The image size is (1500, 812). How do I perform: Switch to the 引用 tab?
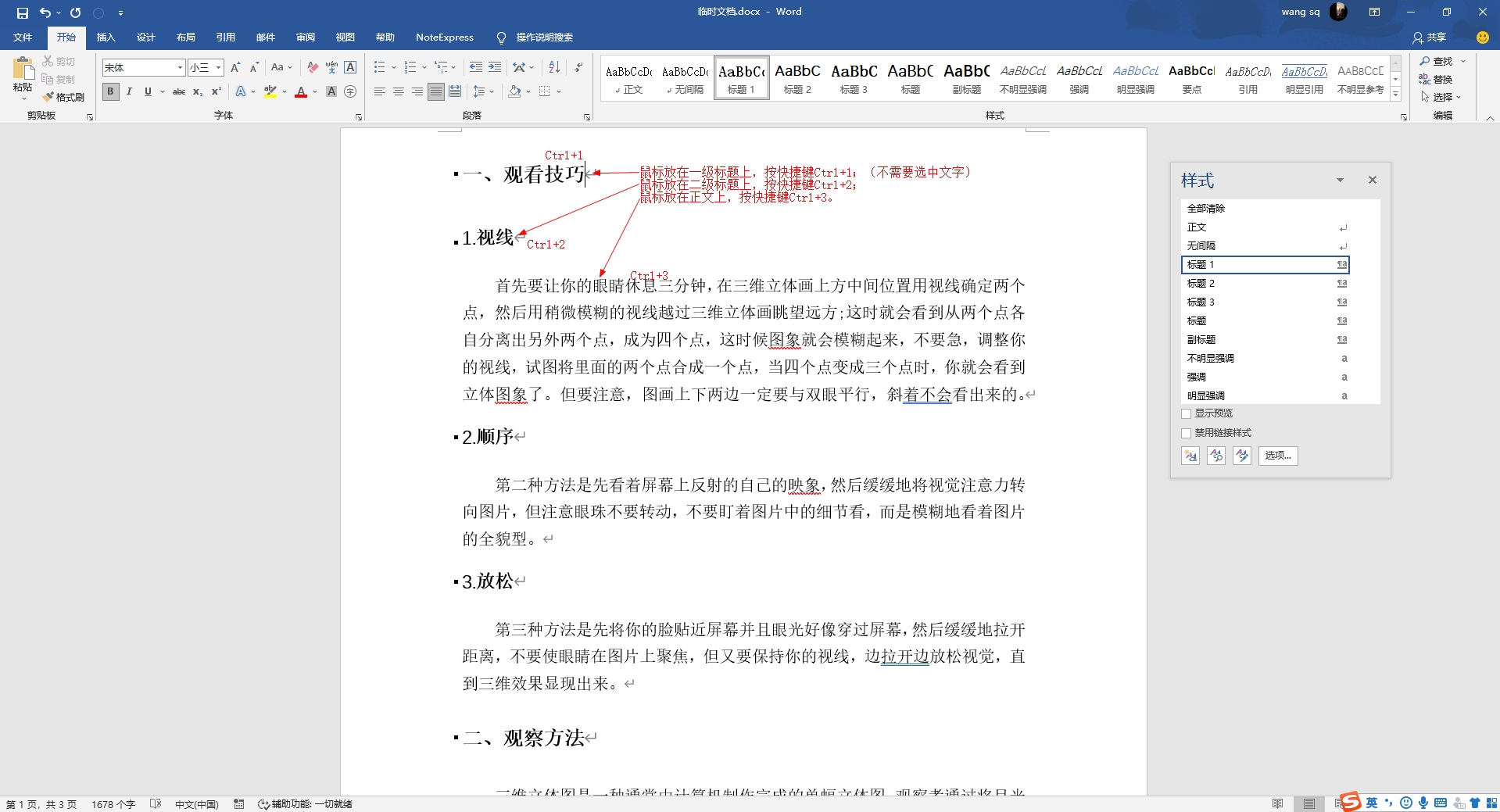[225, 37]
